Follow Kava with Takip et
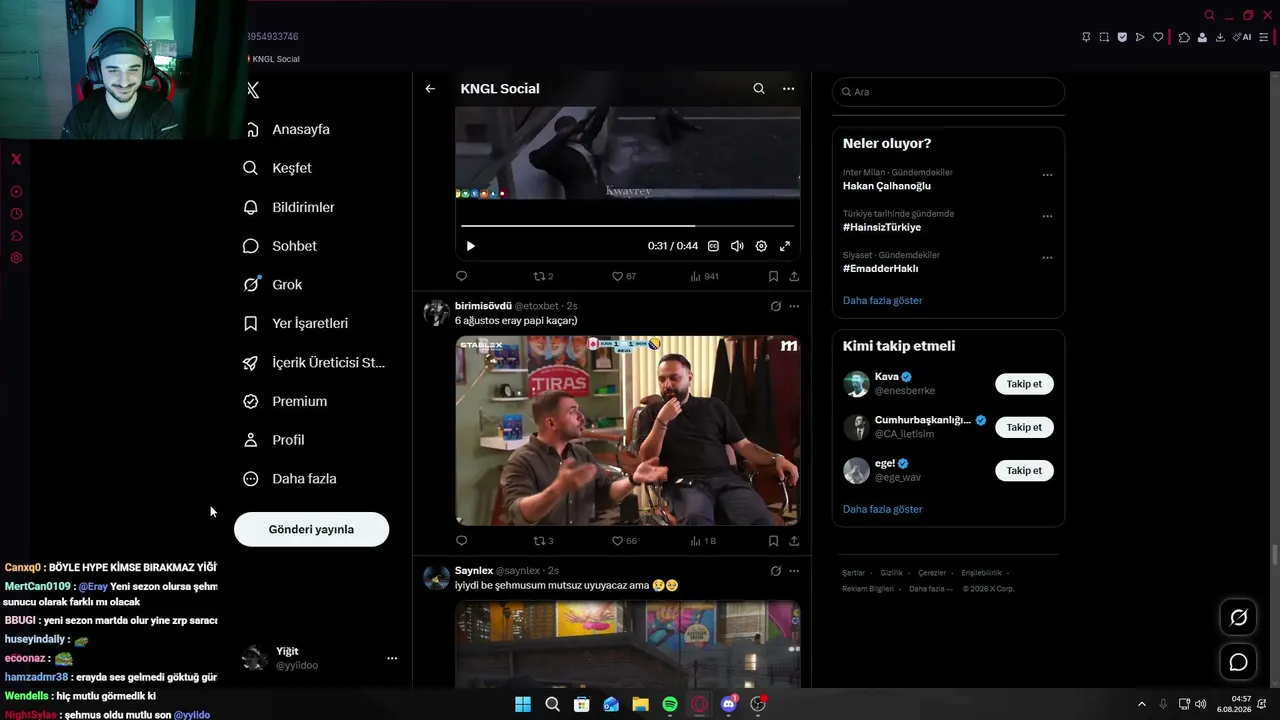 pyautogui.click(x=1024, y=384)
